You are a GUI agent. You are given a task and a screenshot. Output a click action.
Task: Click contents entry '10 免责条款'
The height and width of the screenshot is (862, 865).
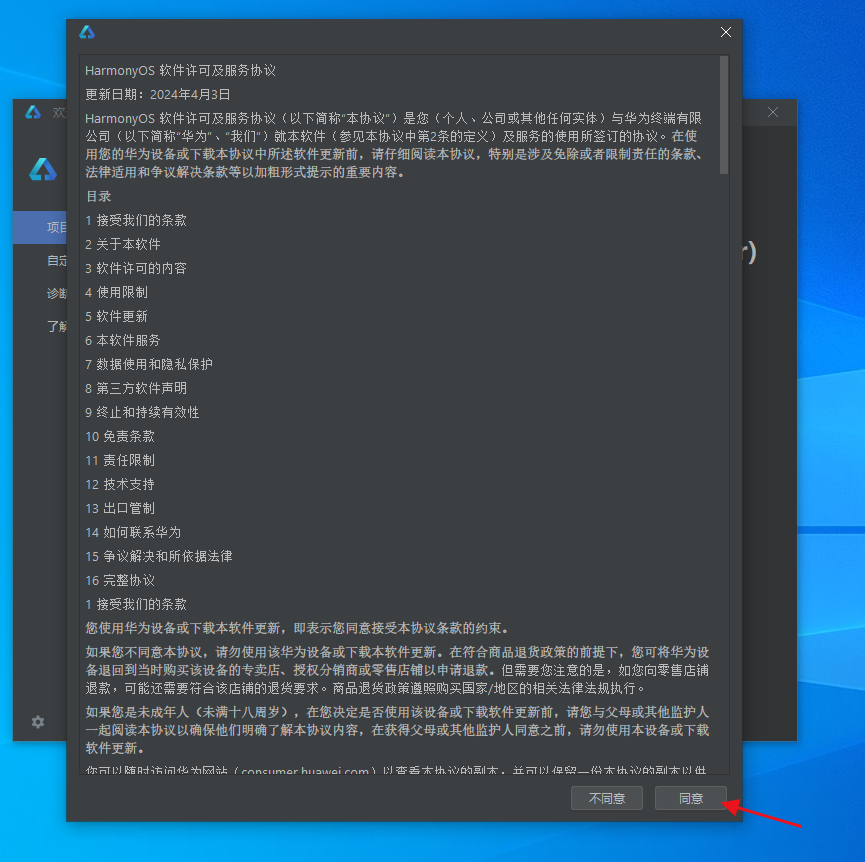coord(120,436)
